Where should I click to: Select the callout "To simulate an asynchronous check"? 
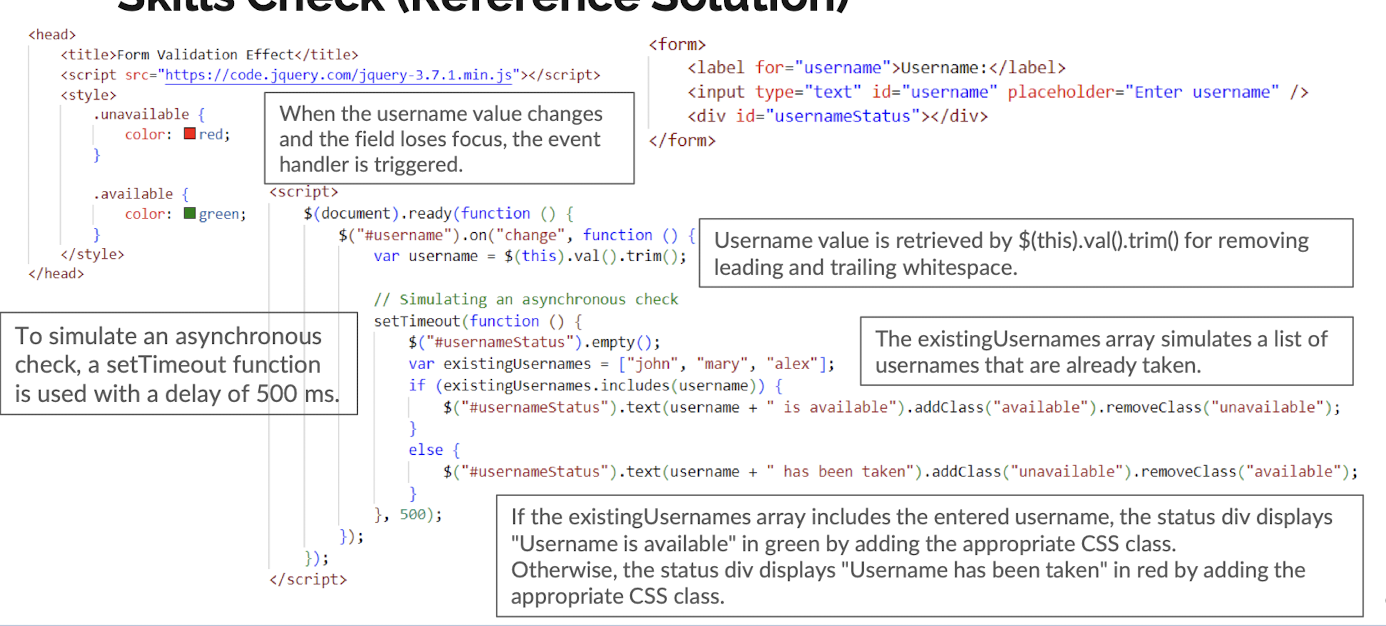(x=180, y=364)
